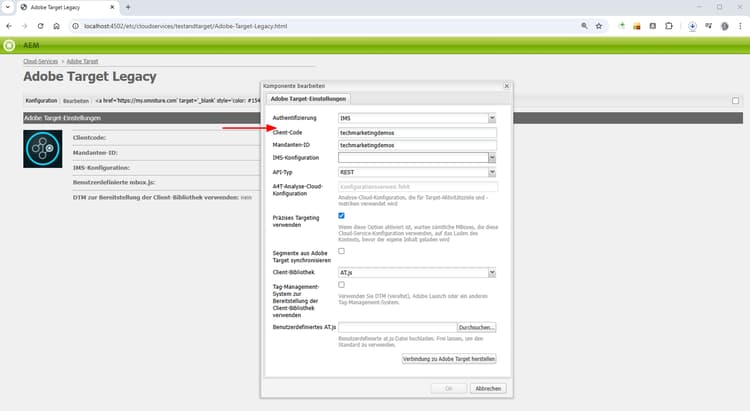Click the browser address bar URL

186,26
